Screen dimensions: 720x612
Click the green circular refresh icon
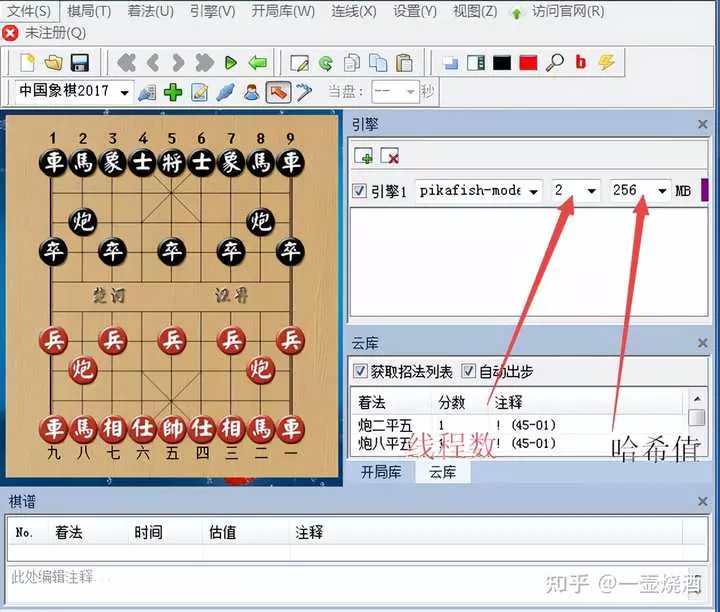tap(326, 63)
